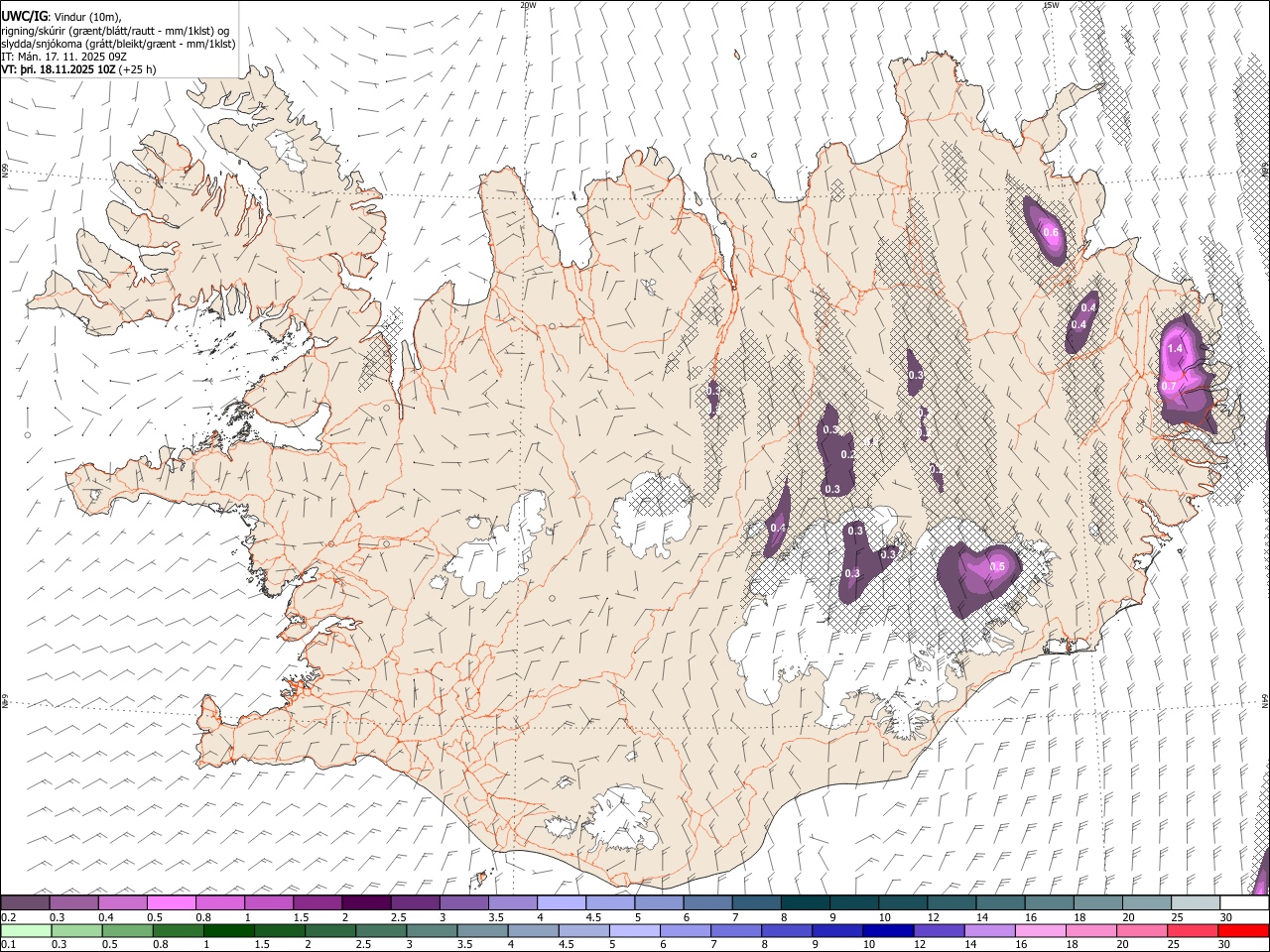Pick the dark teal top-row swatch for 8
Image resolution: width=1270 pixels, height=952 pixels.
(804, 903)
